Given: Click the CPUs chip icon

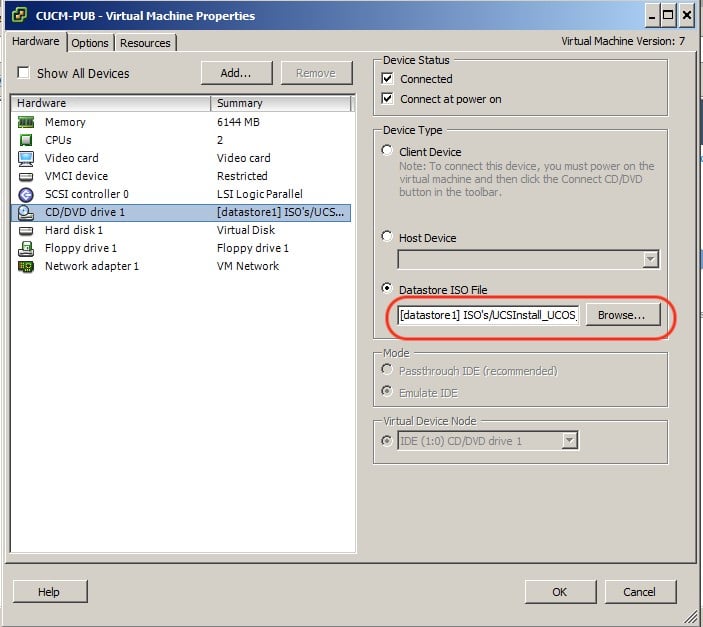Looking at the screenshot, I should point(26,140).
